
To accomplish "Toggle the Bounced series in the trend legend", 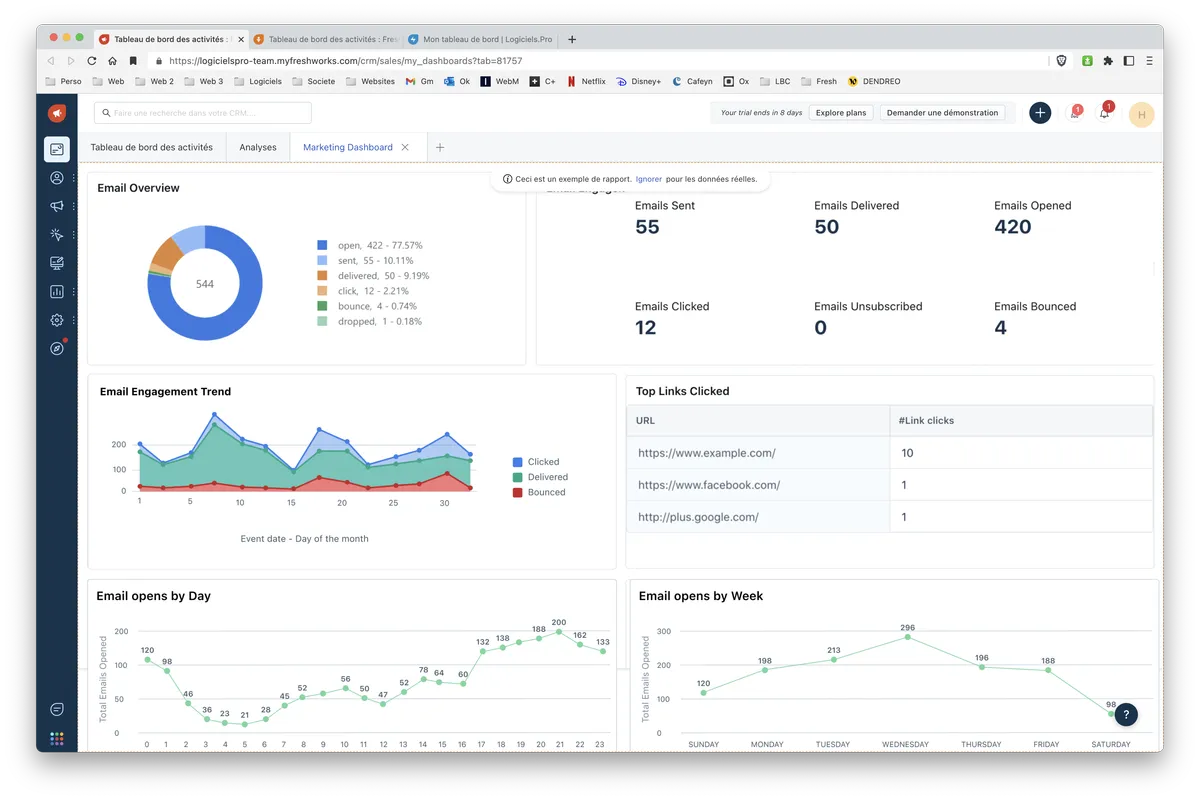I will 546,492.
